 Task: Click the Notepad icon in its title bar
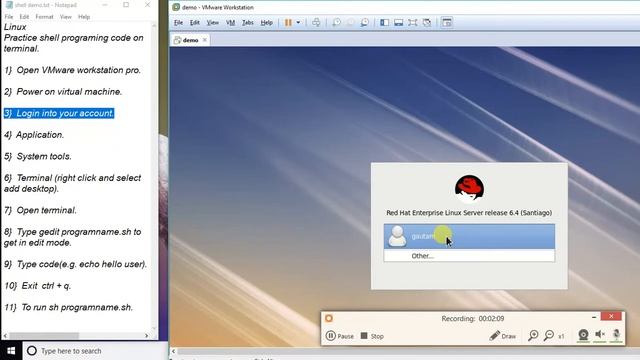pos(9,5)
